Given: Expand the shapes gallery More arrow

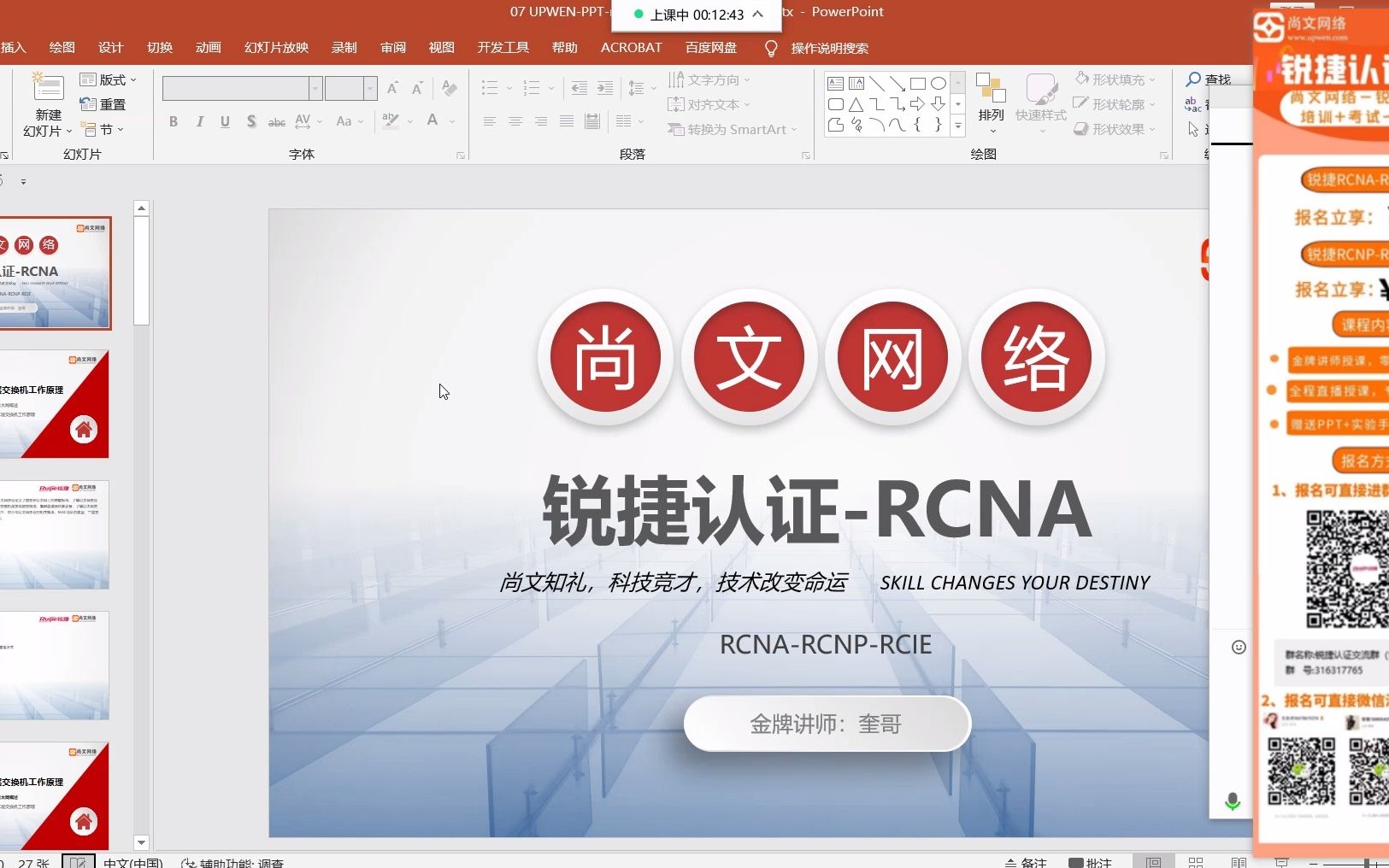Looking at the screenshot, I should pos(958,126).
